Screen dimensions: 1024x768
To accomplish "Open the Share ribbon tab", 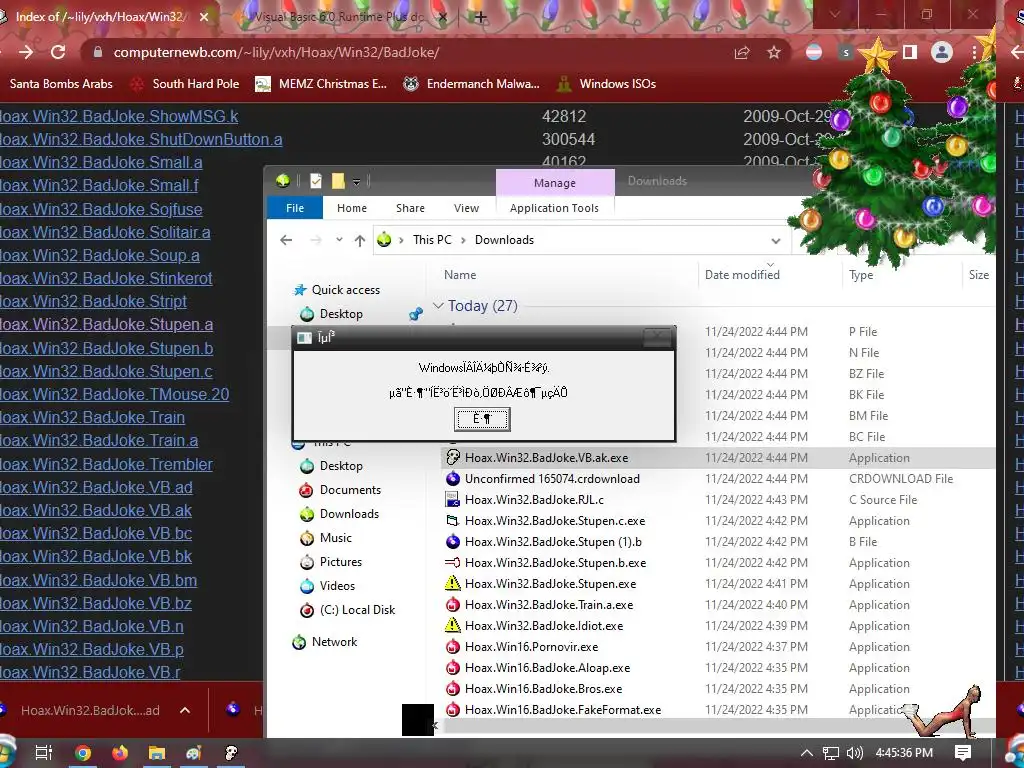I will pos(410,208).
